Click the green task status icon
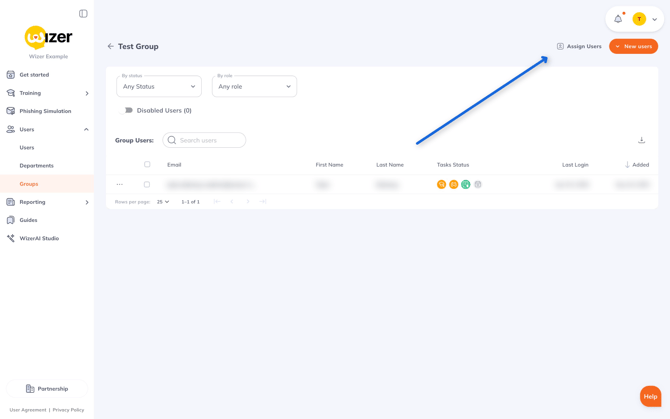This screenshot has width=670, height=419. click(x=466, y=184)
